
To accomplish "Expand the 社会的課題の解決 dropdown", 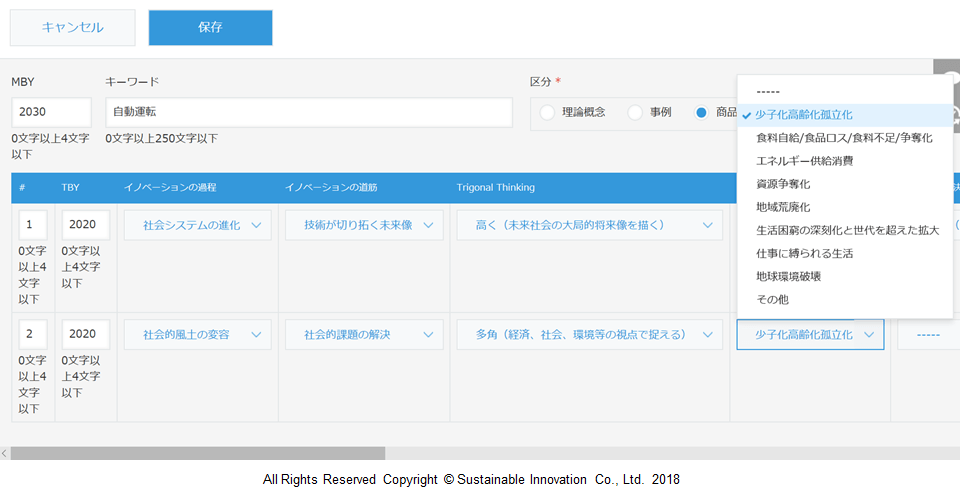I will pyautogui.click(x=364, y=334).
